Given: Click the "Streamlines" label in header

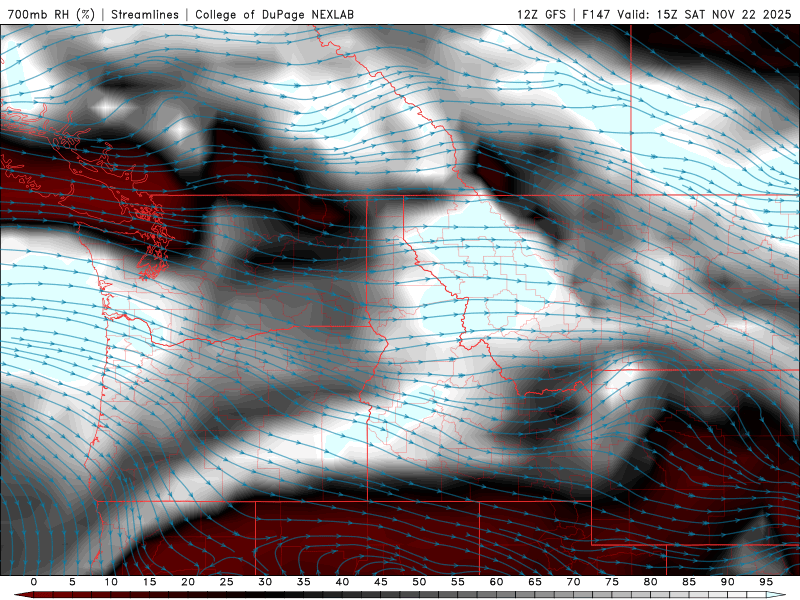Looking at the screenshot, I should (x=145, y=14).
